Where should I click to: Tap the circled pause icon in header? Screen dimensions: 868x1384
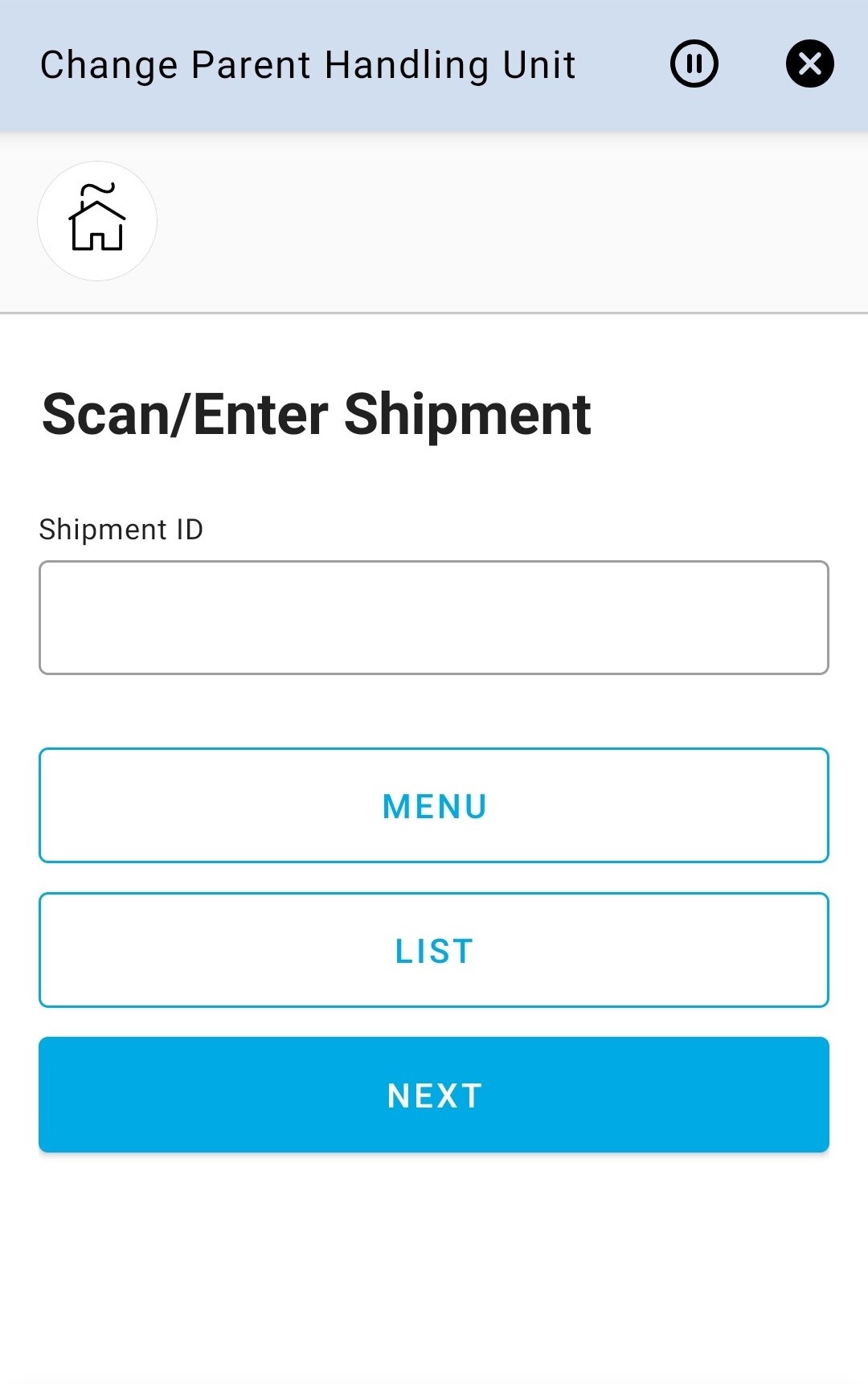pos(694,63)
